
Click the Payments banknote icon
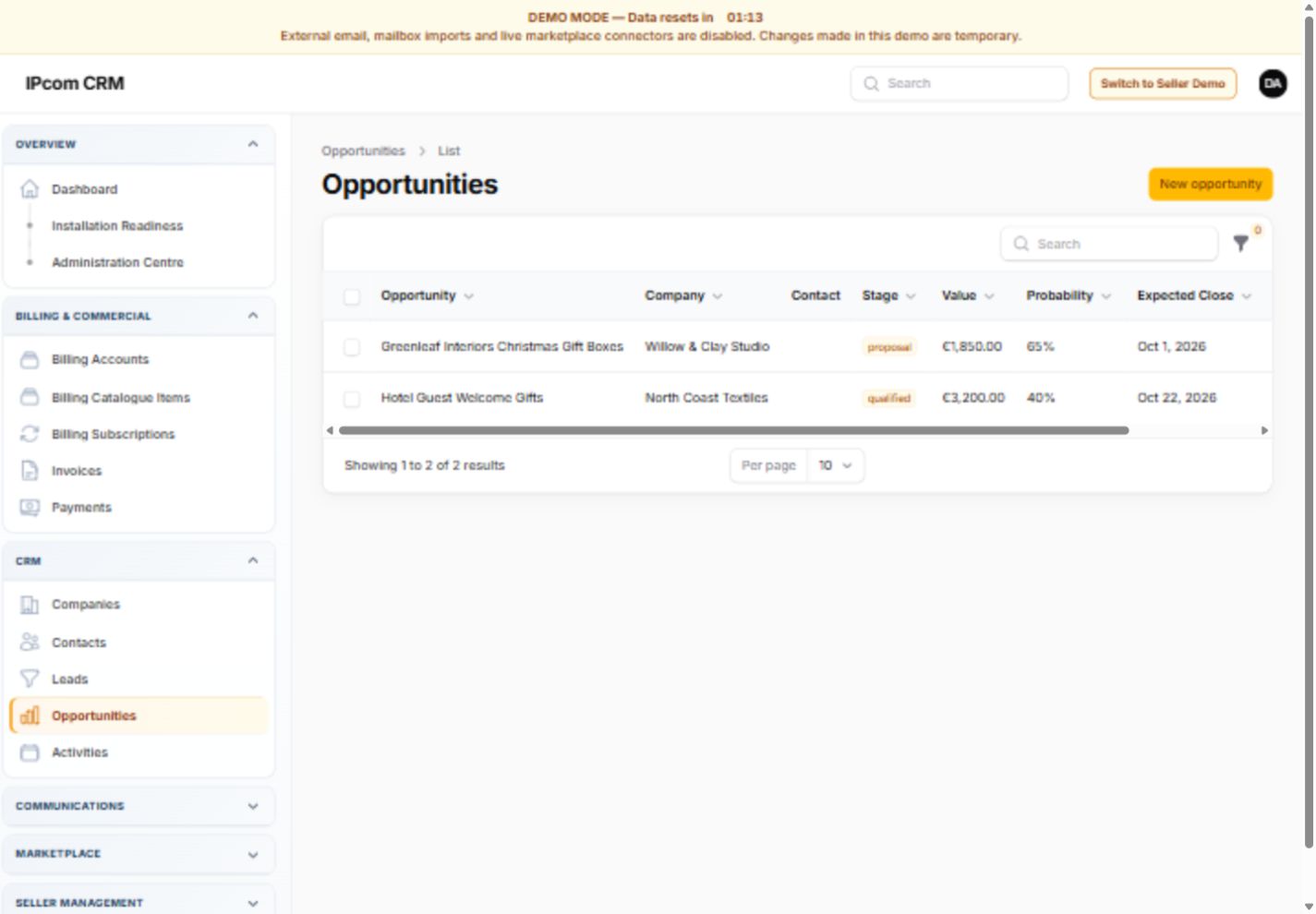tap(30, 507)
